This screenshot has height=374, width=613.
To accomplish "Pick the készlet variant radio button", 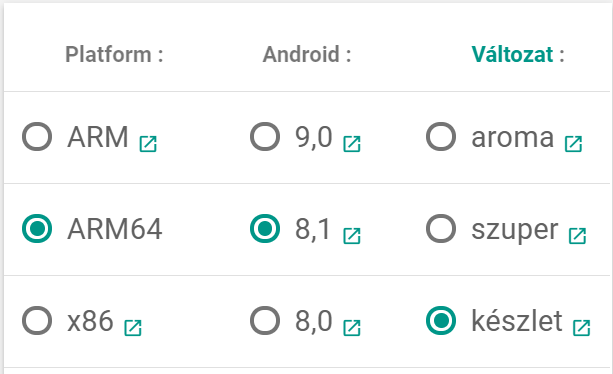I will point(441,321).
